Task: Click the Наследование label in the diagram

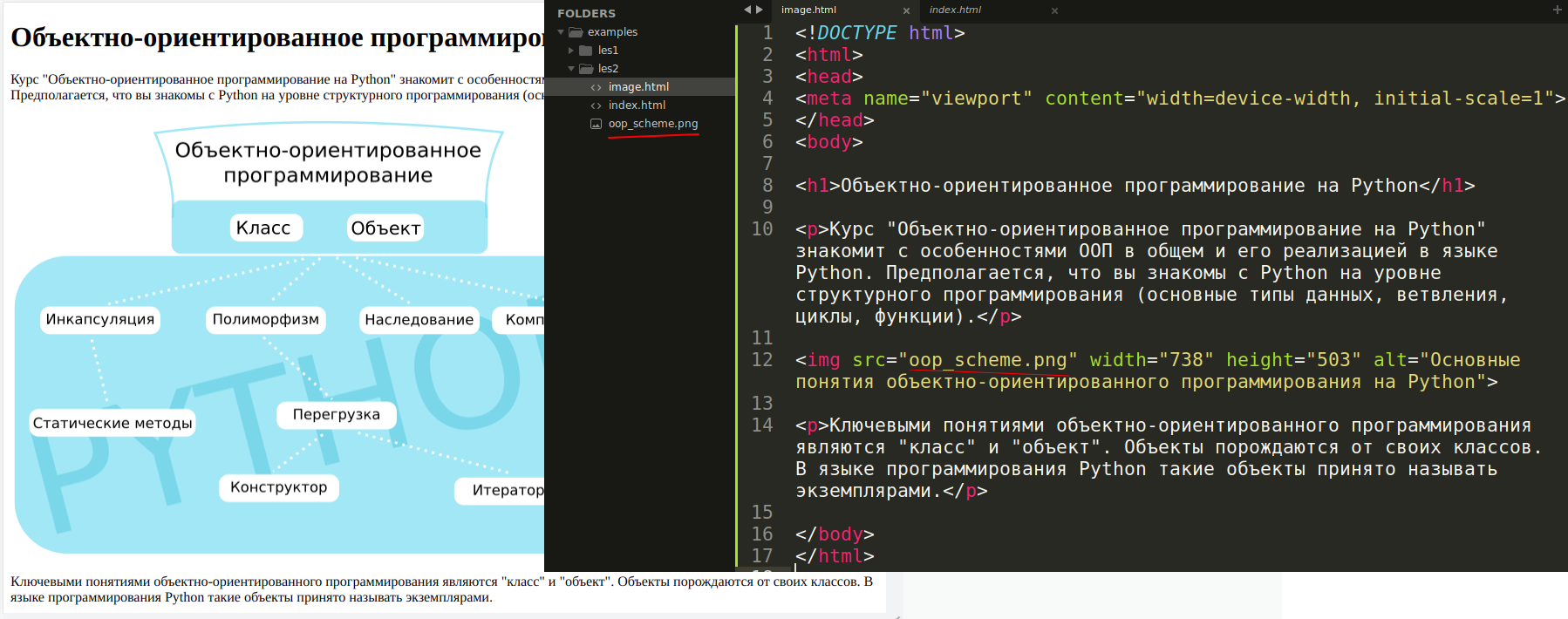Action: coord(419,320)
